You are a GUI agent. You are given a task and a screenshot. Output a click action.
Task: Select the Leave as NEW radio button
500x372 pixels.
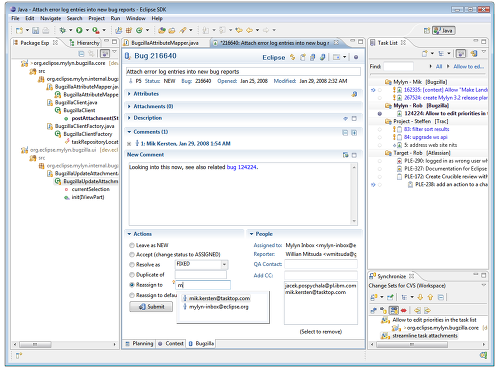coord(132,245)
